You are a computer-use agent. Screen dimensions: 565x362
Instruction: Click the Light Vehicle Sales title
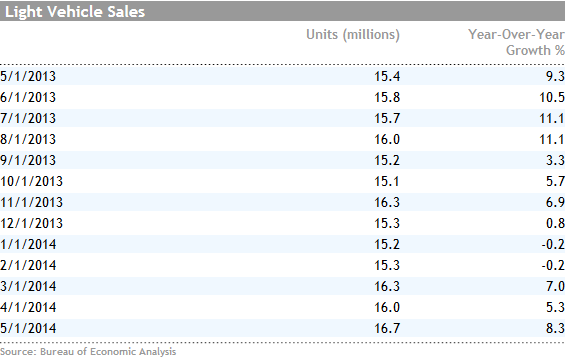coord(75,12)
